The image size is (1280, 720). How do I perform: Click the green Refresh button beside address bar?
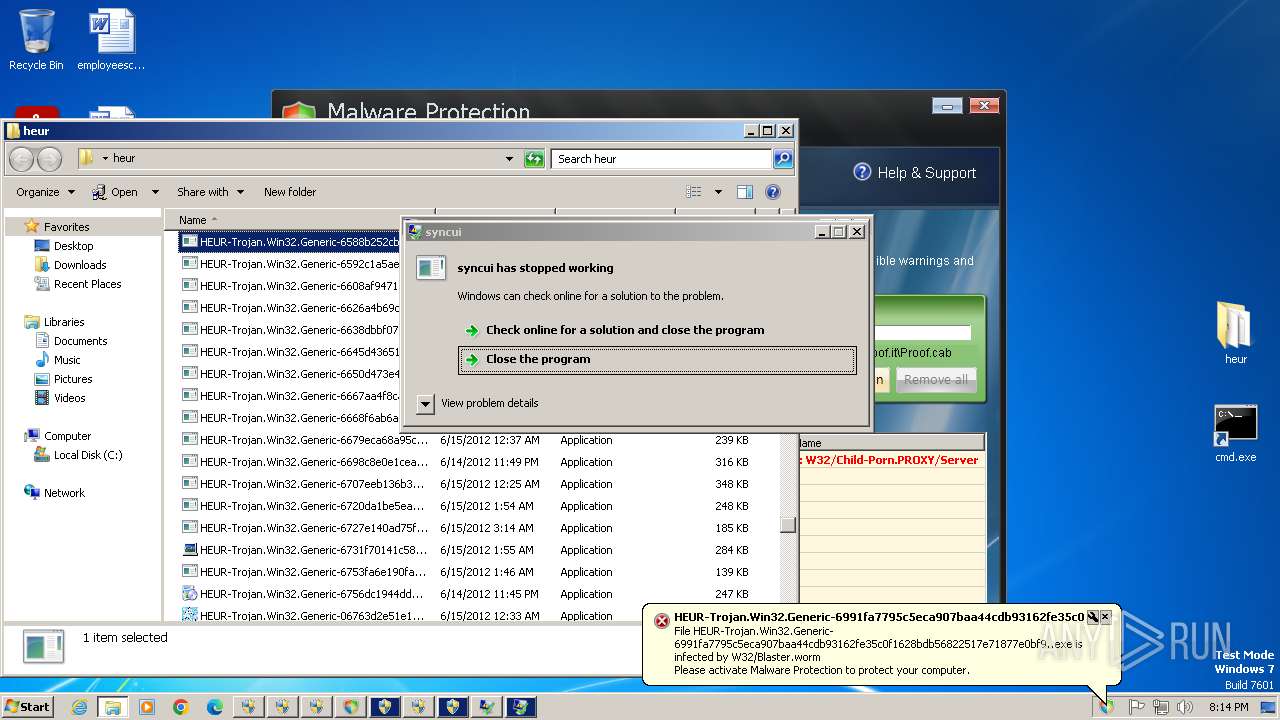534,158
